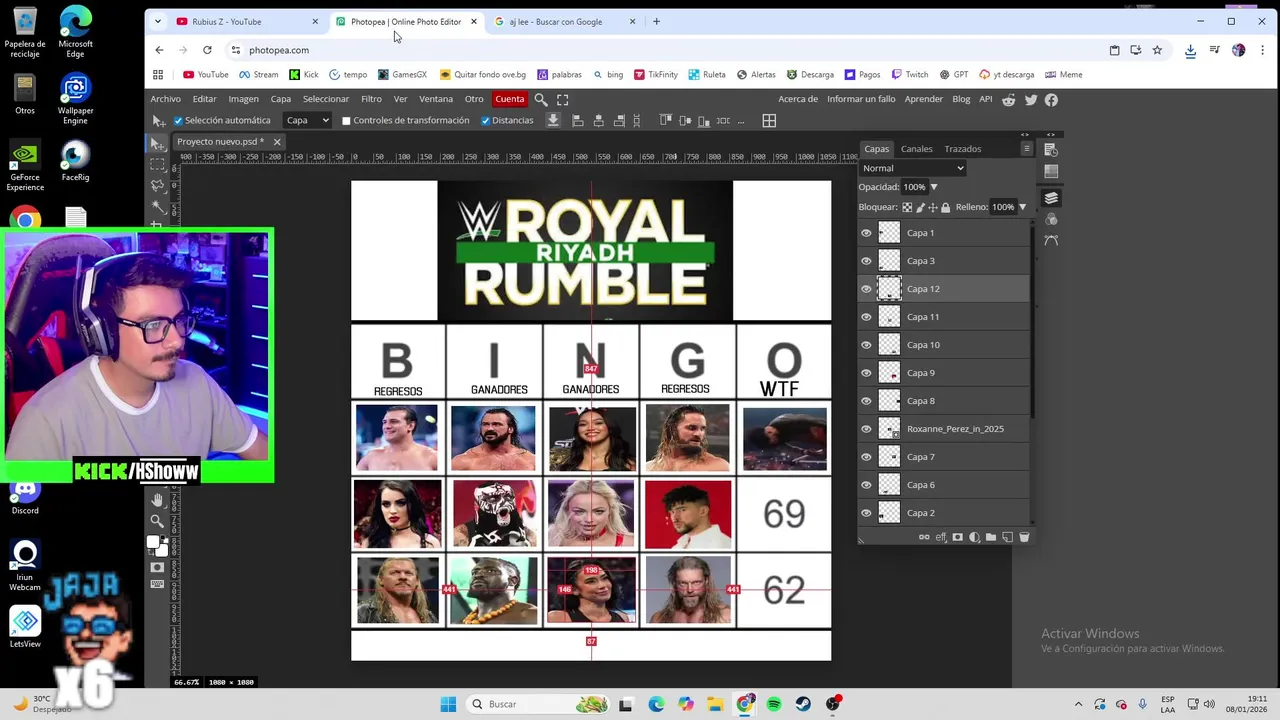Viewport: 1280px width, 720px height.
Task: Add a raster mask to layer
Action: [x=957, y=537]
